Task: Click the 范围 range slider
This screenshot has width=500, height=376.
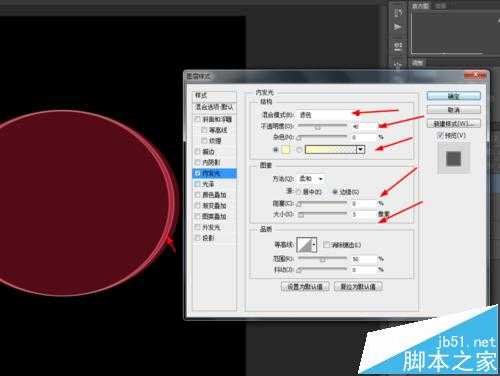Action: click(x=322, y=259)
